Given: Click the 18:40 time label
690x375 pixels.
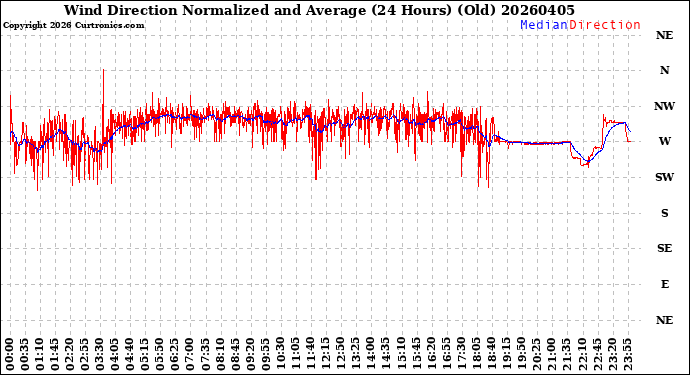Looking at the screenshot, I should click(x=491, y=354).
